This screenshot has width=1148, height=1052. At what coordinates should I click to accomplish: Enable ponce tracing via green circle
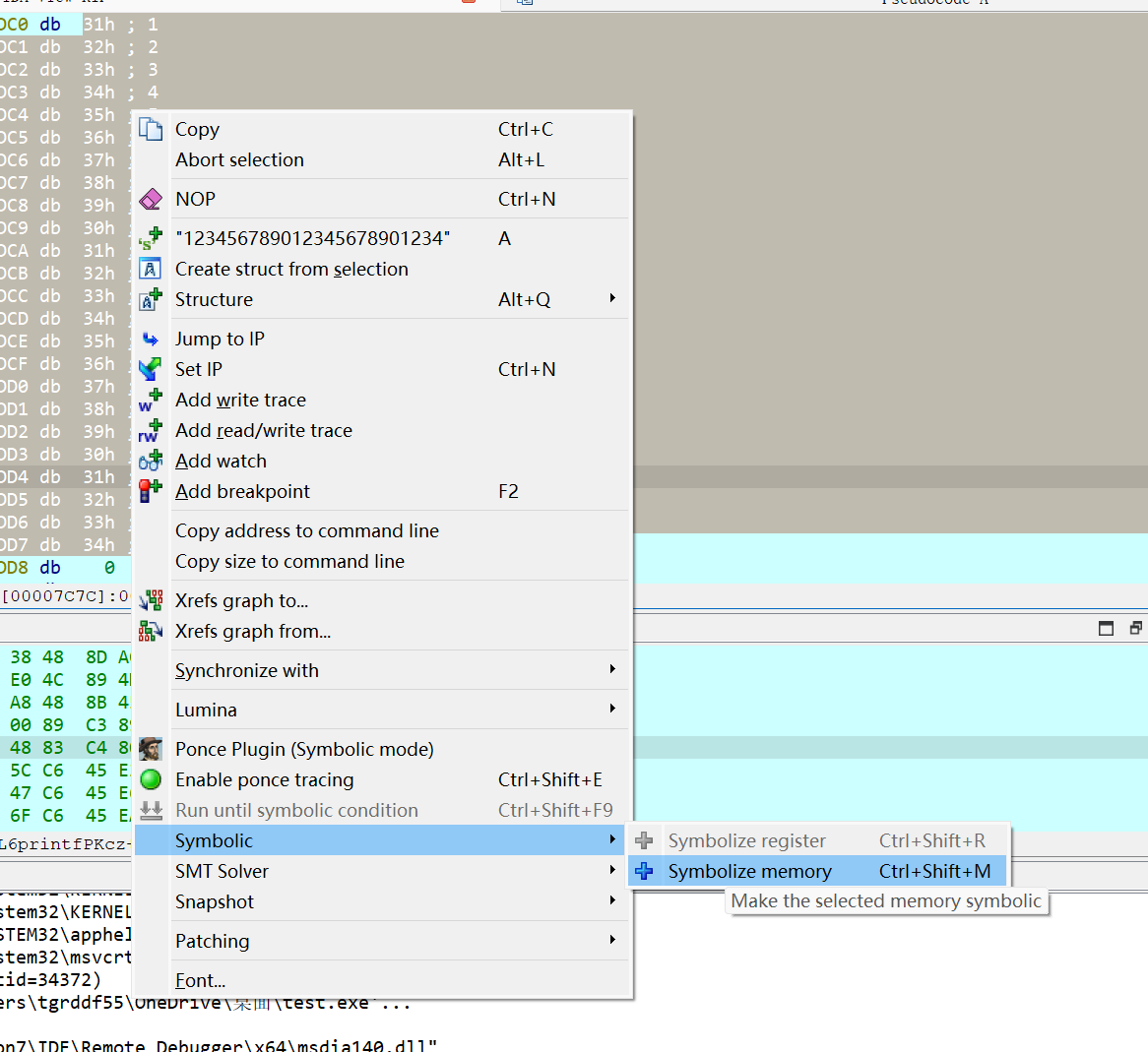coord(151,779)
